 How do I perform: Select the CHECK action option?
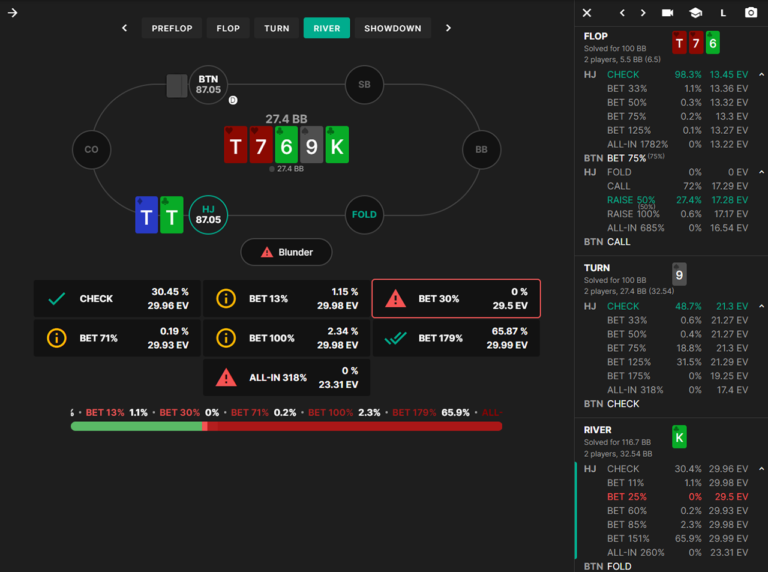[117, 298]
